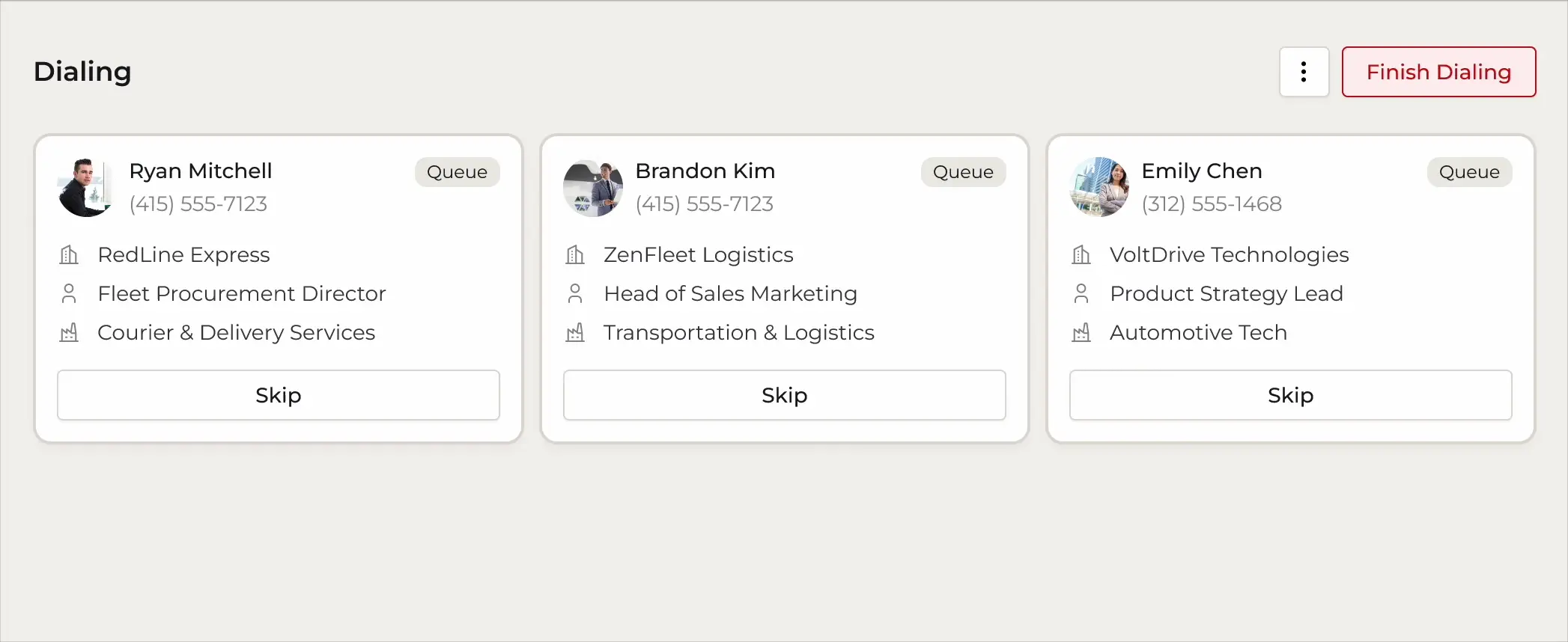Skip Brandon Kim's call
Viewport: 1568px width, 642px height.
point(785,395)
